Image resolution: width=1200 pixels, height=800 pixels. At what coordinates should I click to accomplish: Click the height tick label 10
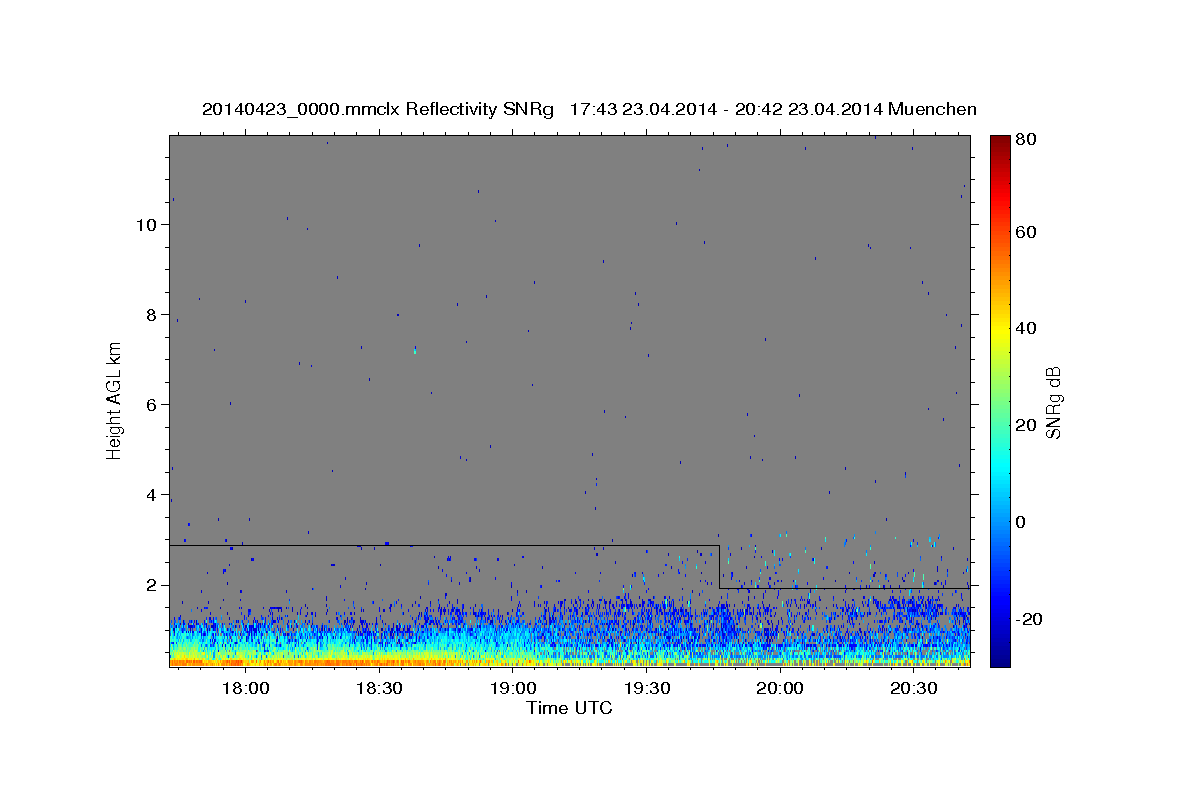[x=146, y=225]
